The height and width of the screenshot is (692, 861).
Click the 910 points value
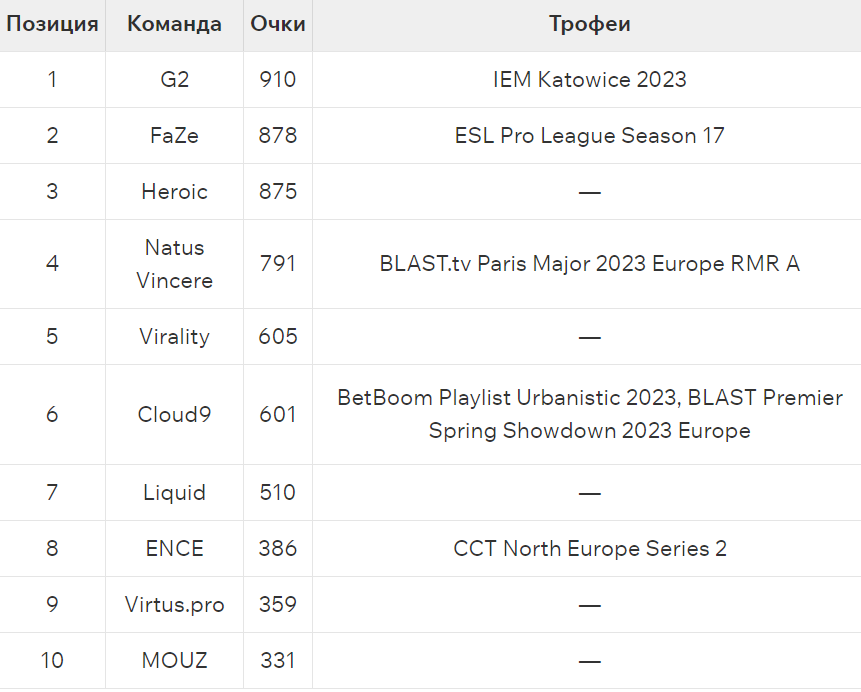click(278, 80)
